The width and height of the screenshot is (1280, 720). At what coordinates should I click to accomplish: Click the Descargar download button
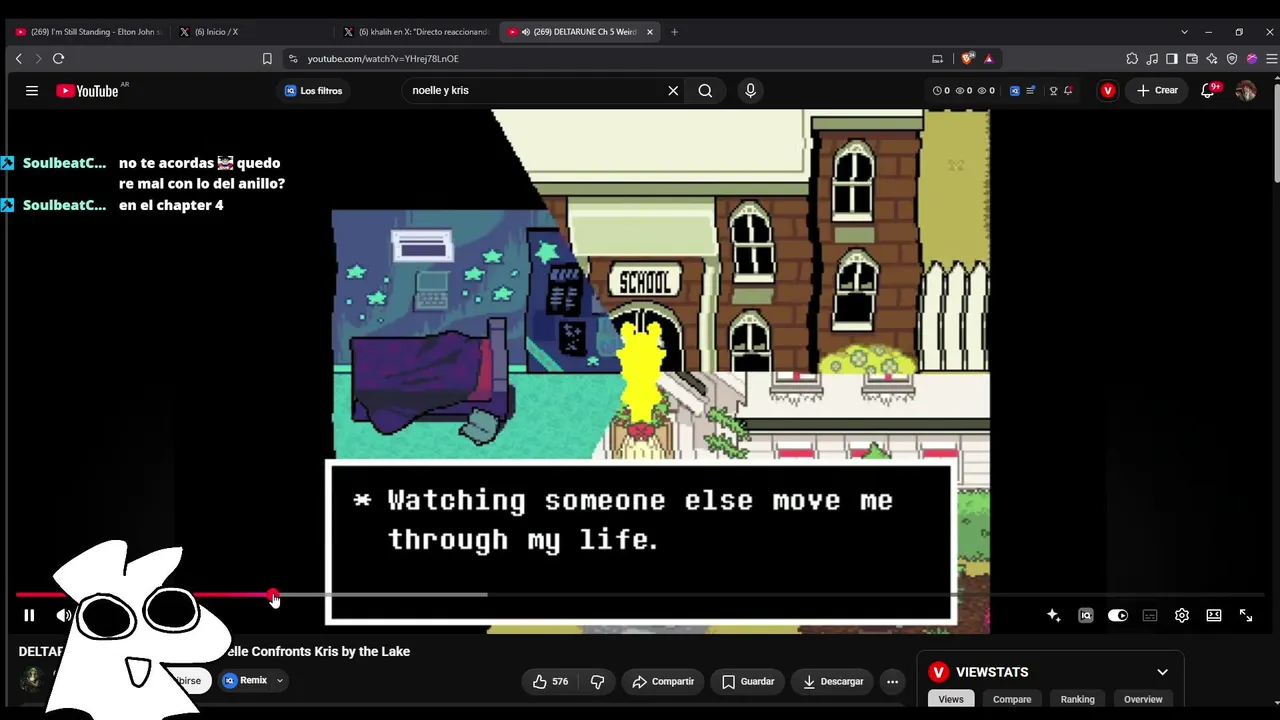(833, 681)
